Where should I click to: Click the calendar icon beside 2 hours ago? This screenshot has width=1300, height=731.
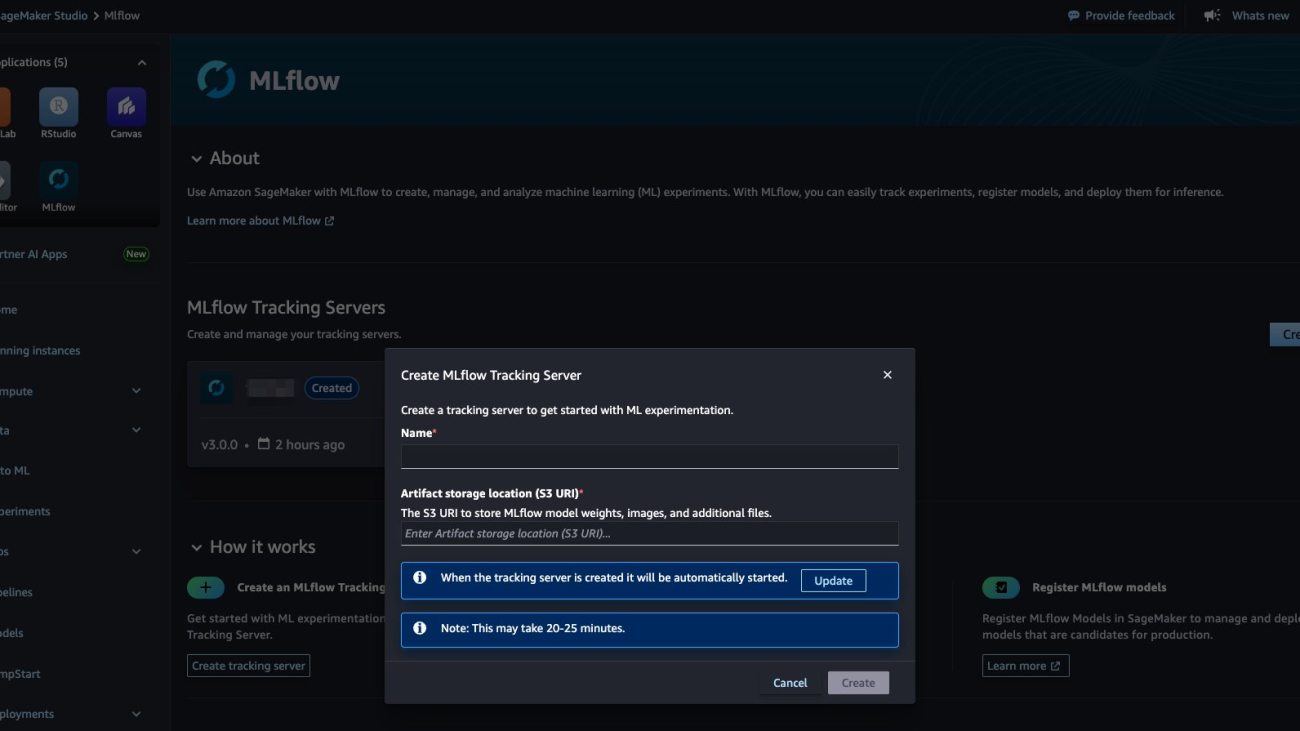click(x=264, y=443)
